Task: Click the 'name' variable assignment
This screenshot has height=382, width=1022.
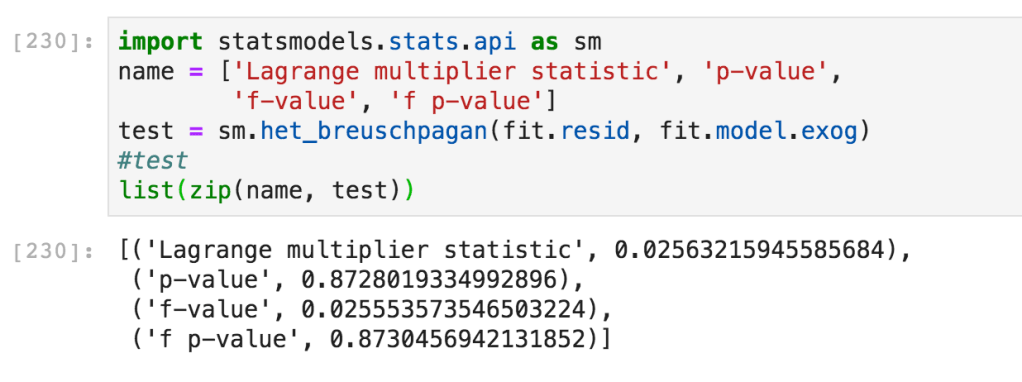Action: pyautogui.click(x=146, y=72)
